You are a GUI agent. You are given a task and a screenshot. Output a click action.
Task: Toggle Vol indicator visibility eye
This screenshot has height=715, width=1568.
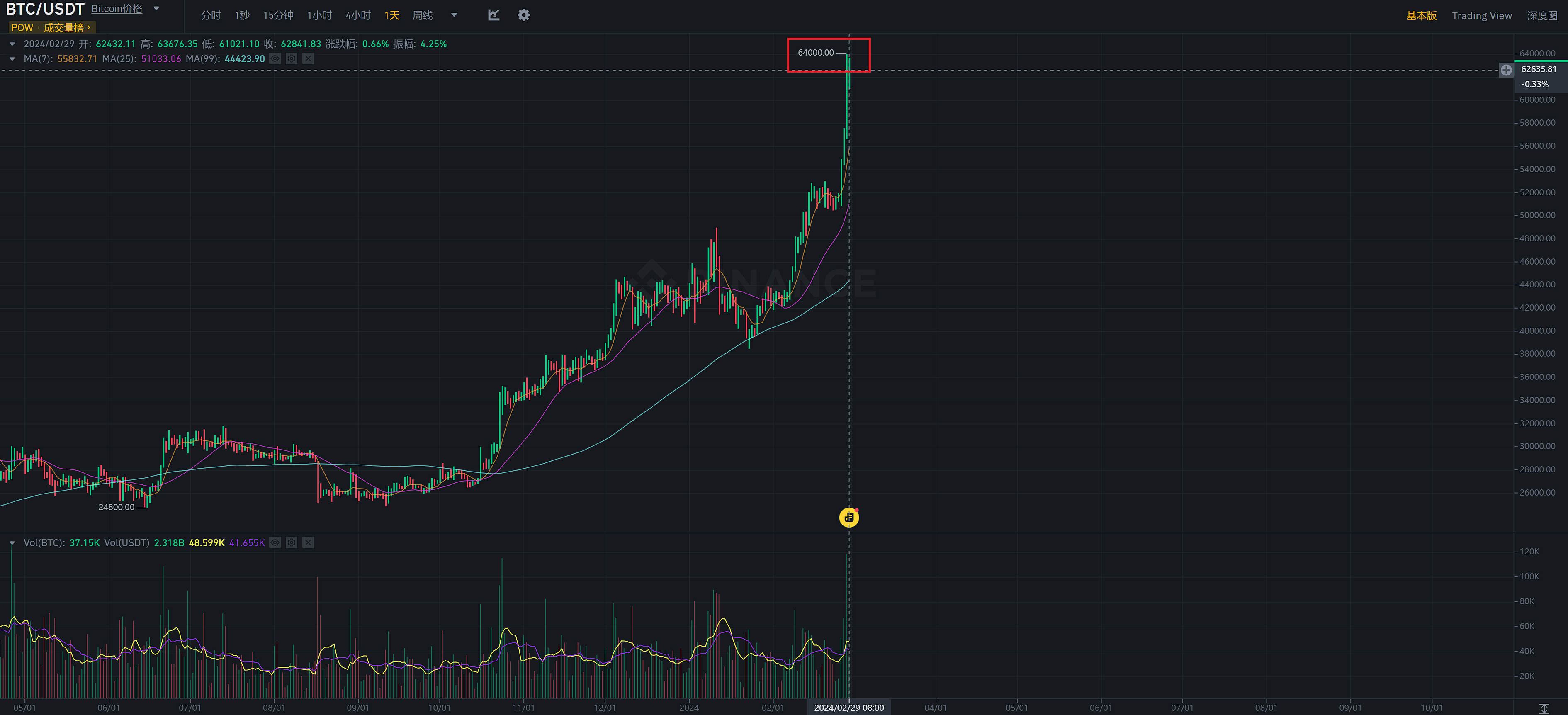click(x=275, y=542)
